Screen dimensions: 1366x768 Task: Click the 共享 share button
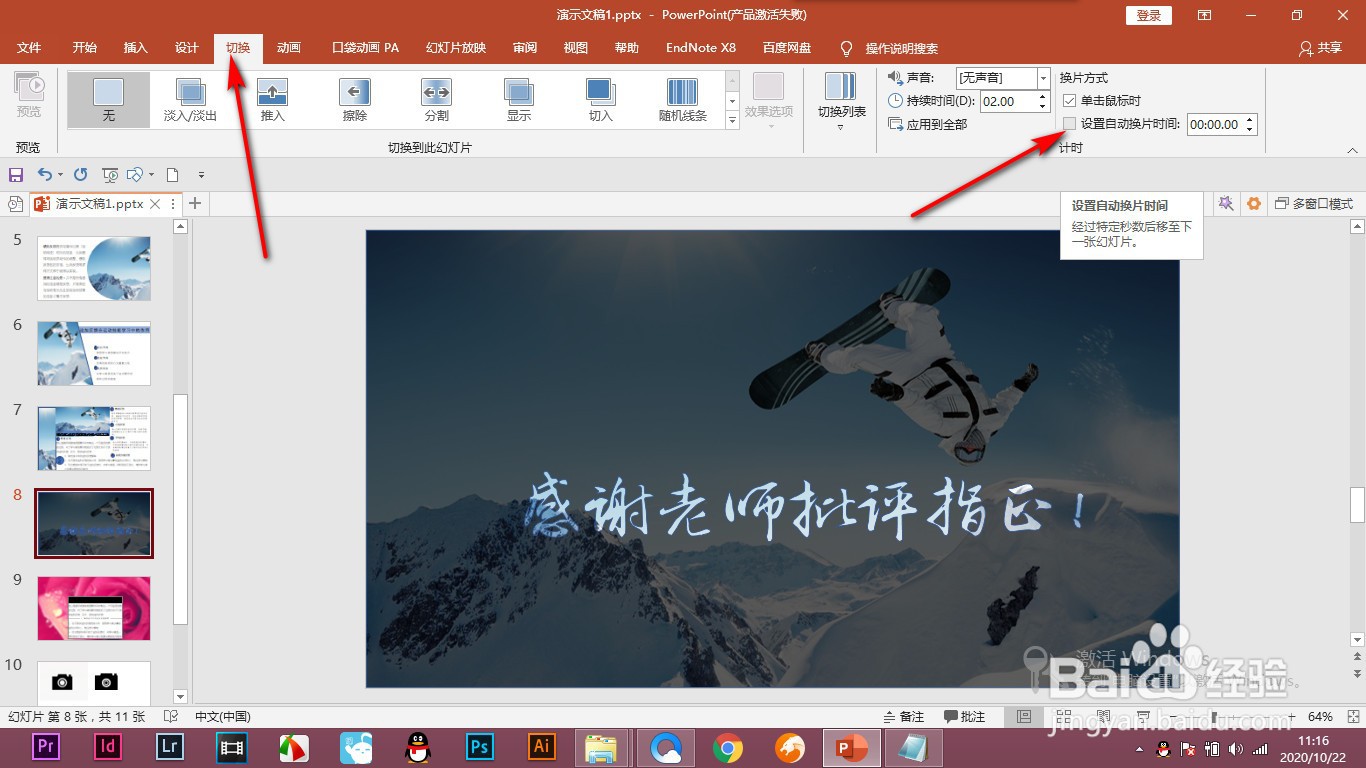pyautogui.click(x=1320, y=48)
